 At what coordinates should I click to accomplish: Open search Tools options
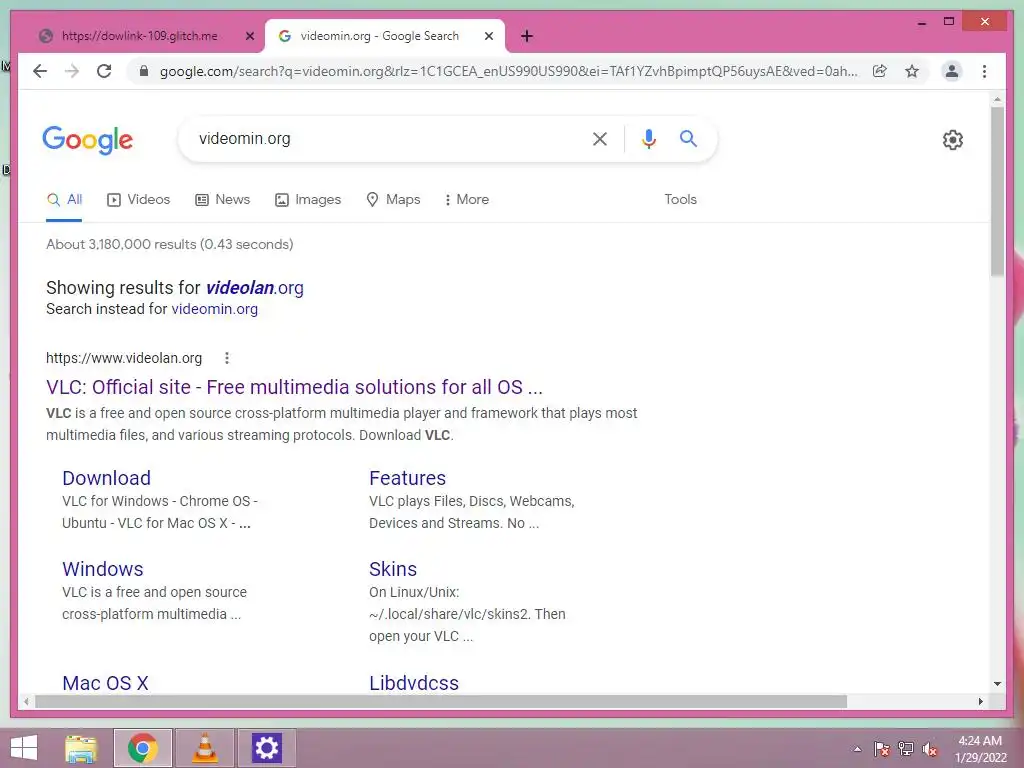pyautogui.click(x=680, y=200)
